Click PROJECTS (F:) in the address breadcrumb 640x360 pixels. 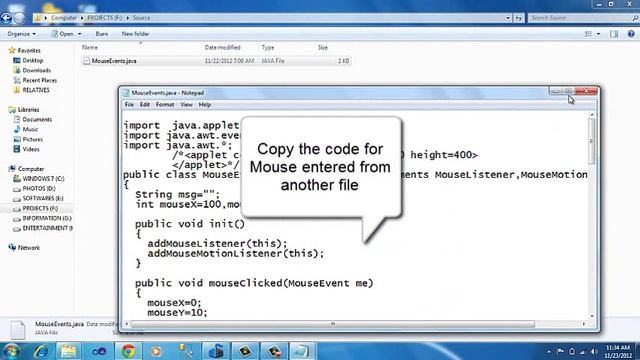pos(104,18)
